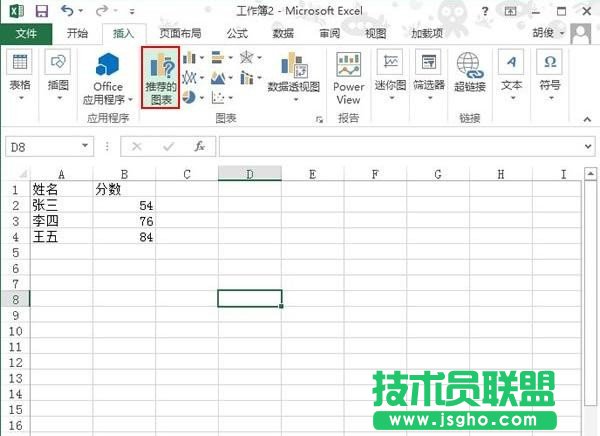Open 筛选器 filters group

429,76
